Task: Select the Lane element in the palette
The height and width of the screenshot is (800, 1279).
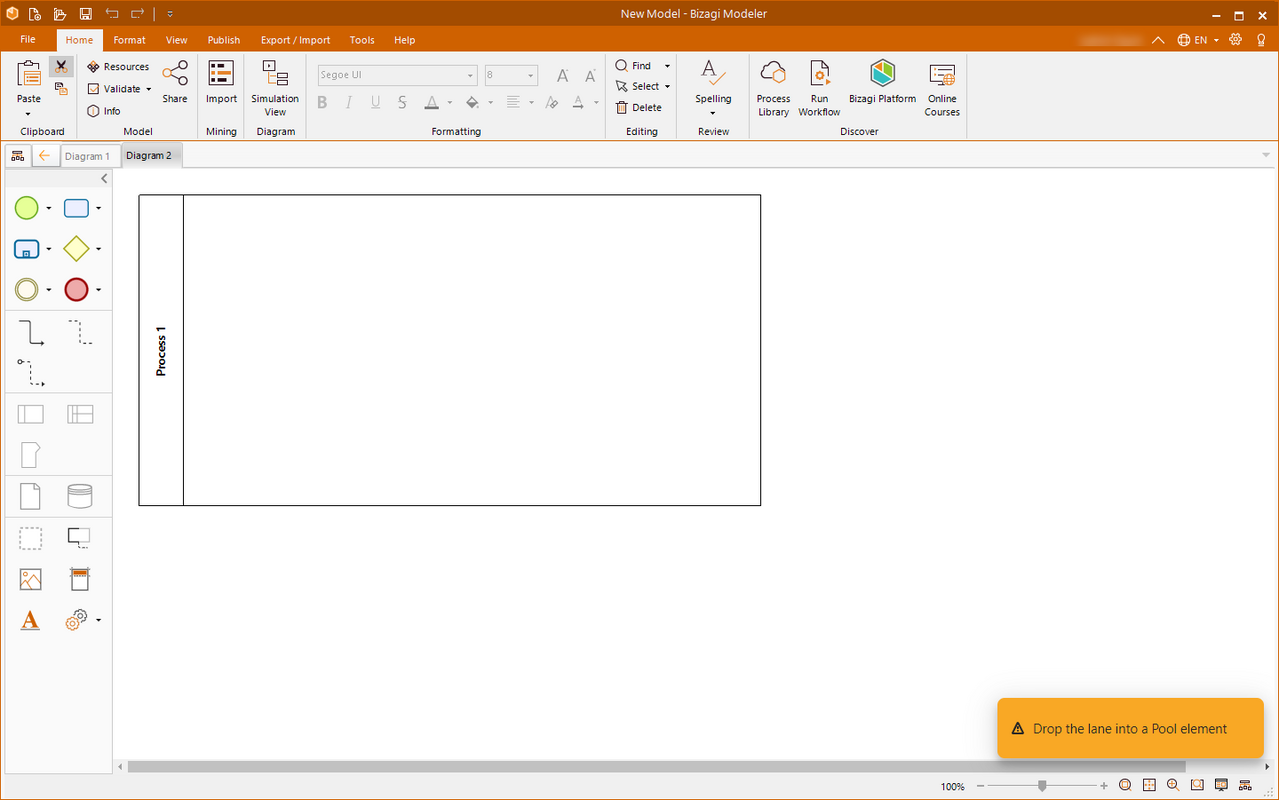Action: coord(80,414)
